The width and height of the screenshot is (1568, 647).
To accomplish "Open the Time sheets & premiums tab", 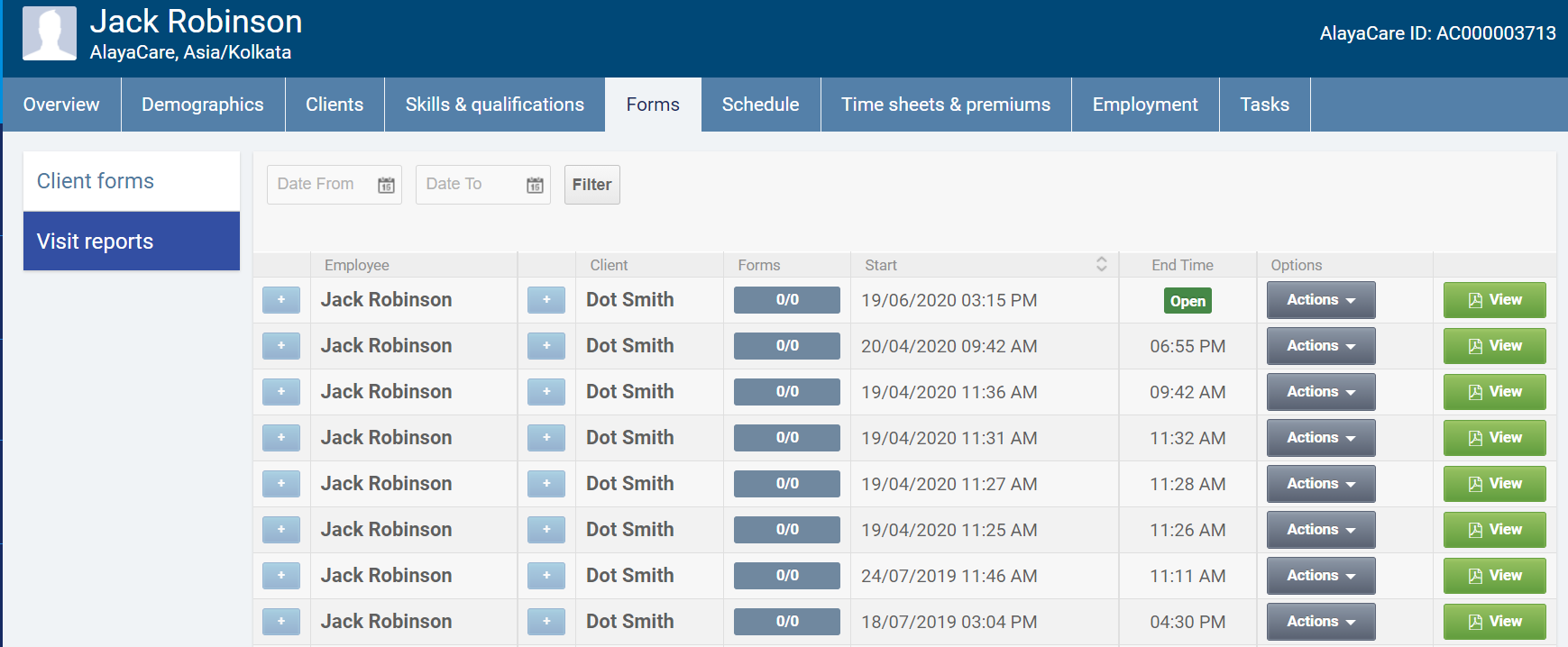I will click(x=945, y=105).
